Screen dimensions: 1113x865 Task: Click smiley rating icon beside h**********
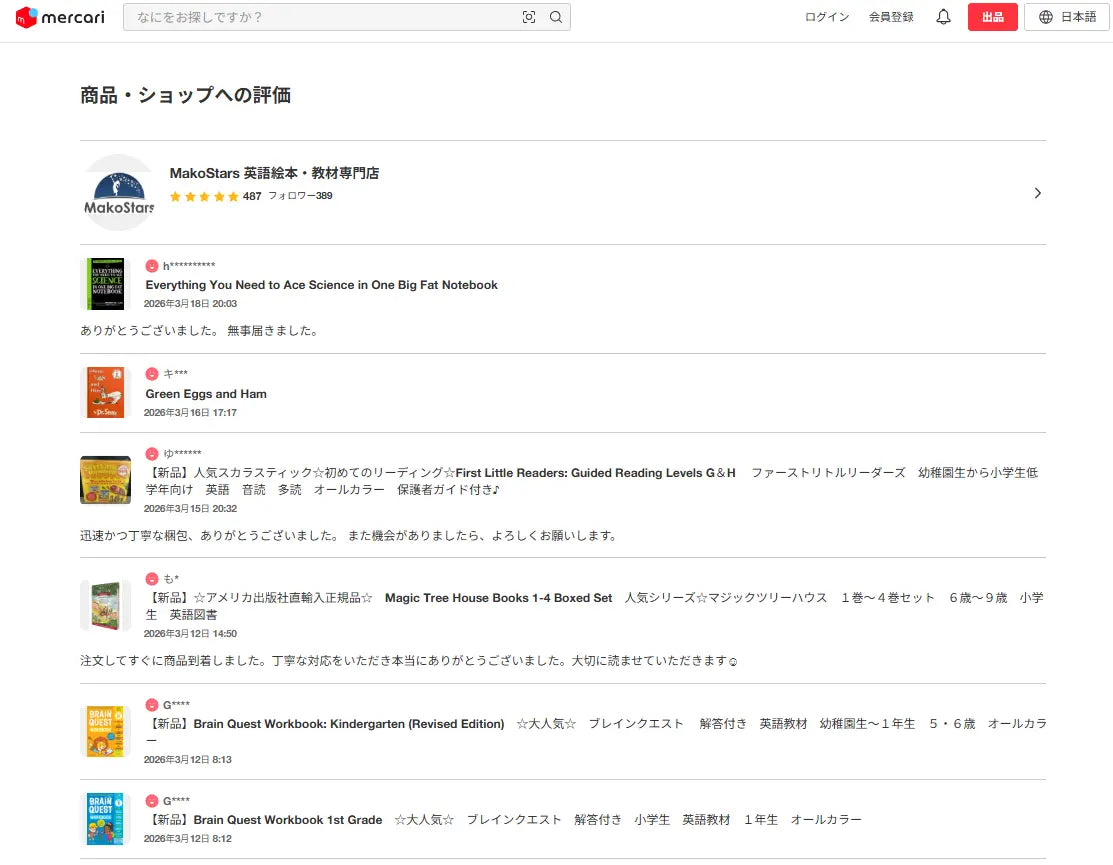(x=152, y=266)
